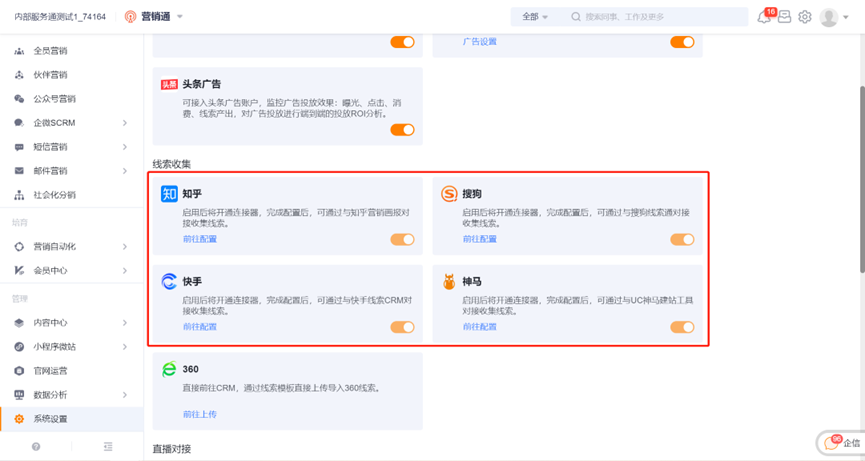
Task: Expand the 数据分析 submenu chevron
Action: click(x=125, y=395)
